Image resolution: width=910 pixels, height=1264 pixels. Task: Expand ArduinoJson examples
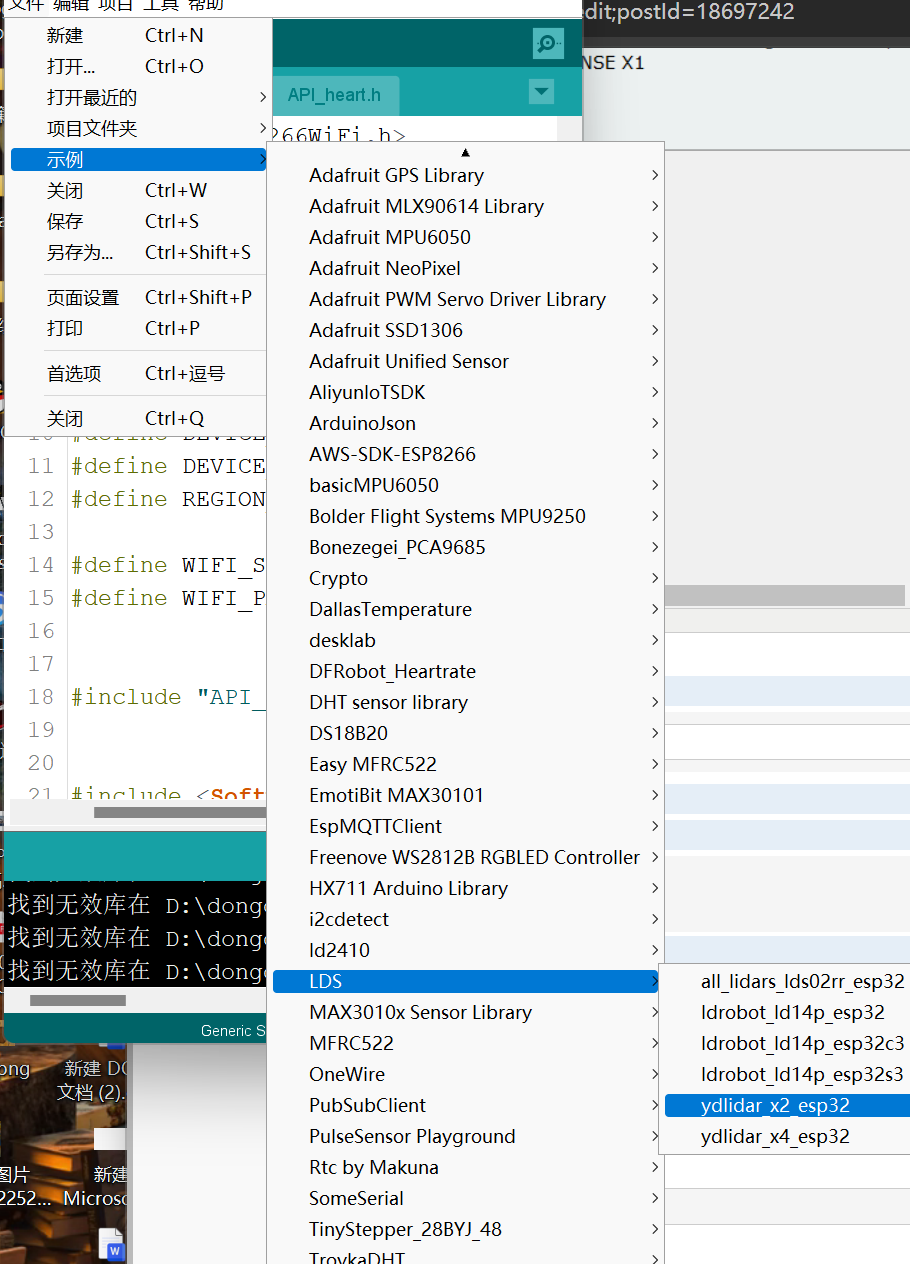465,424
